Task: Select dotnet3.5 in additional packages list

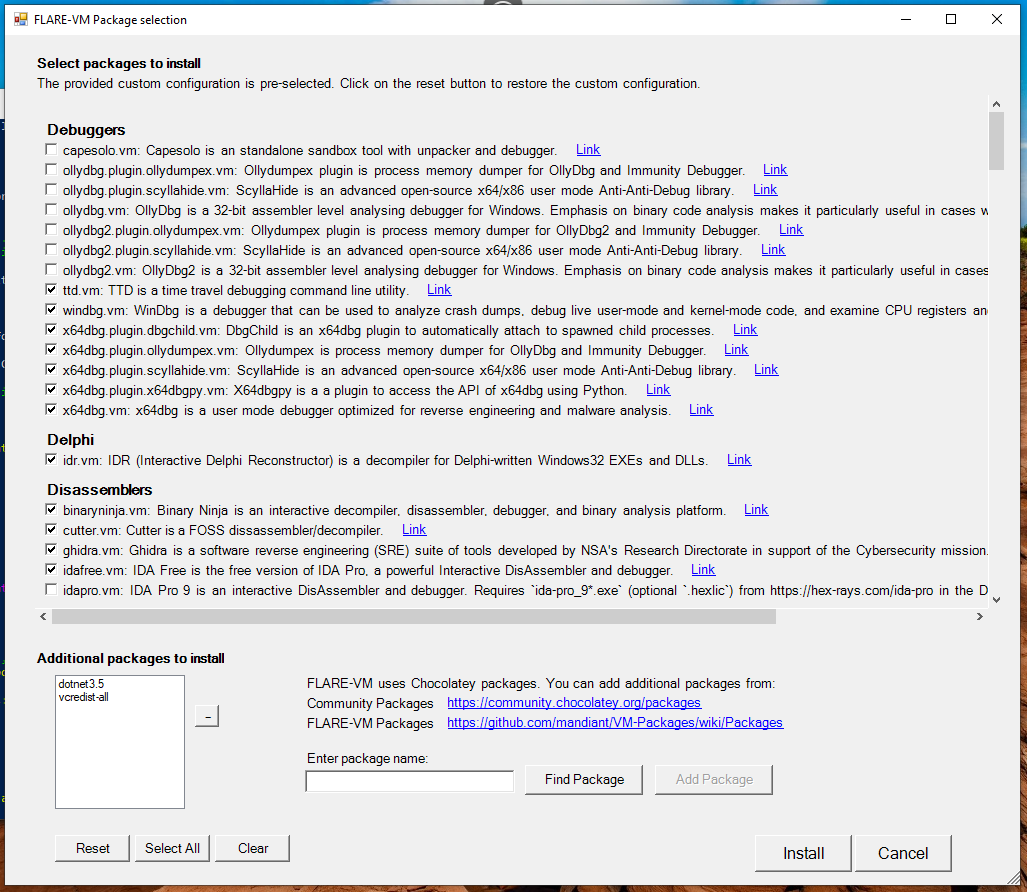Action: pyautogui.click(x=77, y=684)
